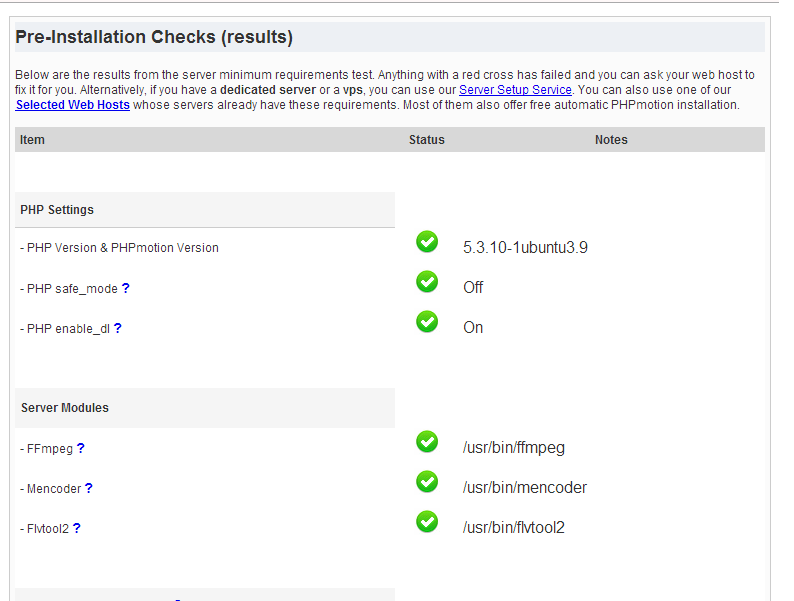Follow the Selected Web Hosts link
Image resolution: width=794 pixels, height=601 pixels.
[x=72, y=105]
